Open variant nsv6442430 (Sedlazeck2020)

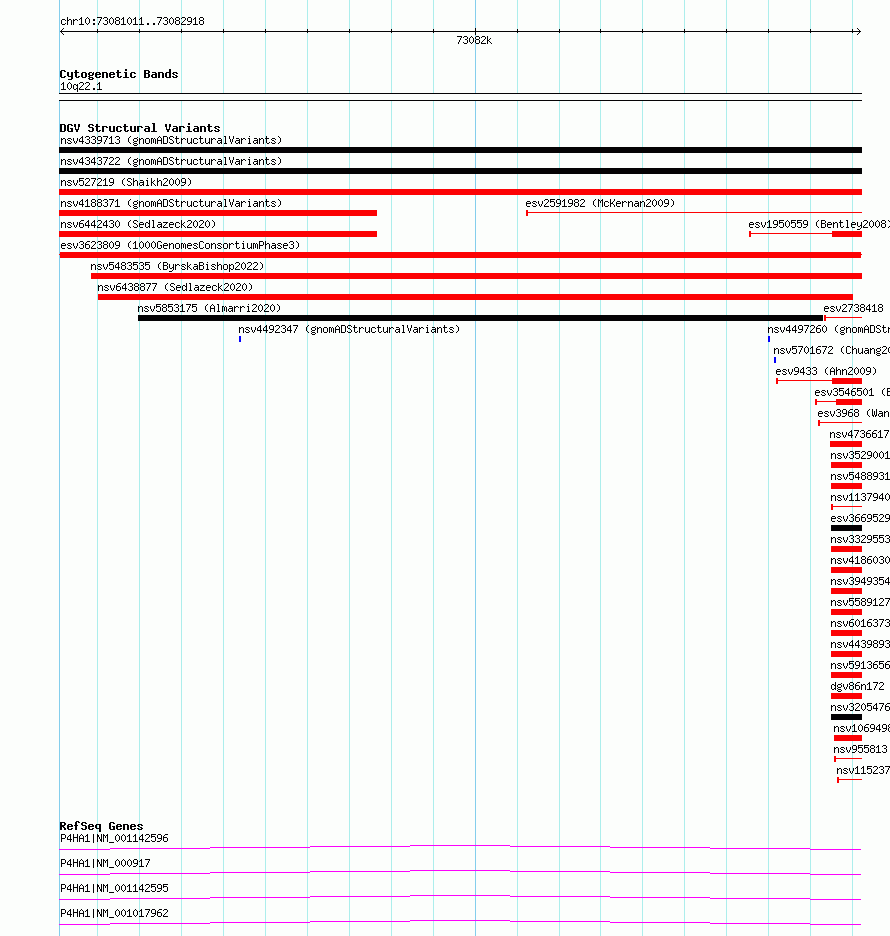(138, 224)
